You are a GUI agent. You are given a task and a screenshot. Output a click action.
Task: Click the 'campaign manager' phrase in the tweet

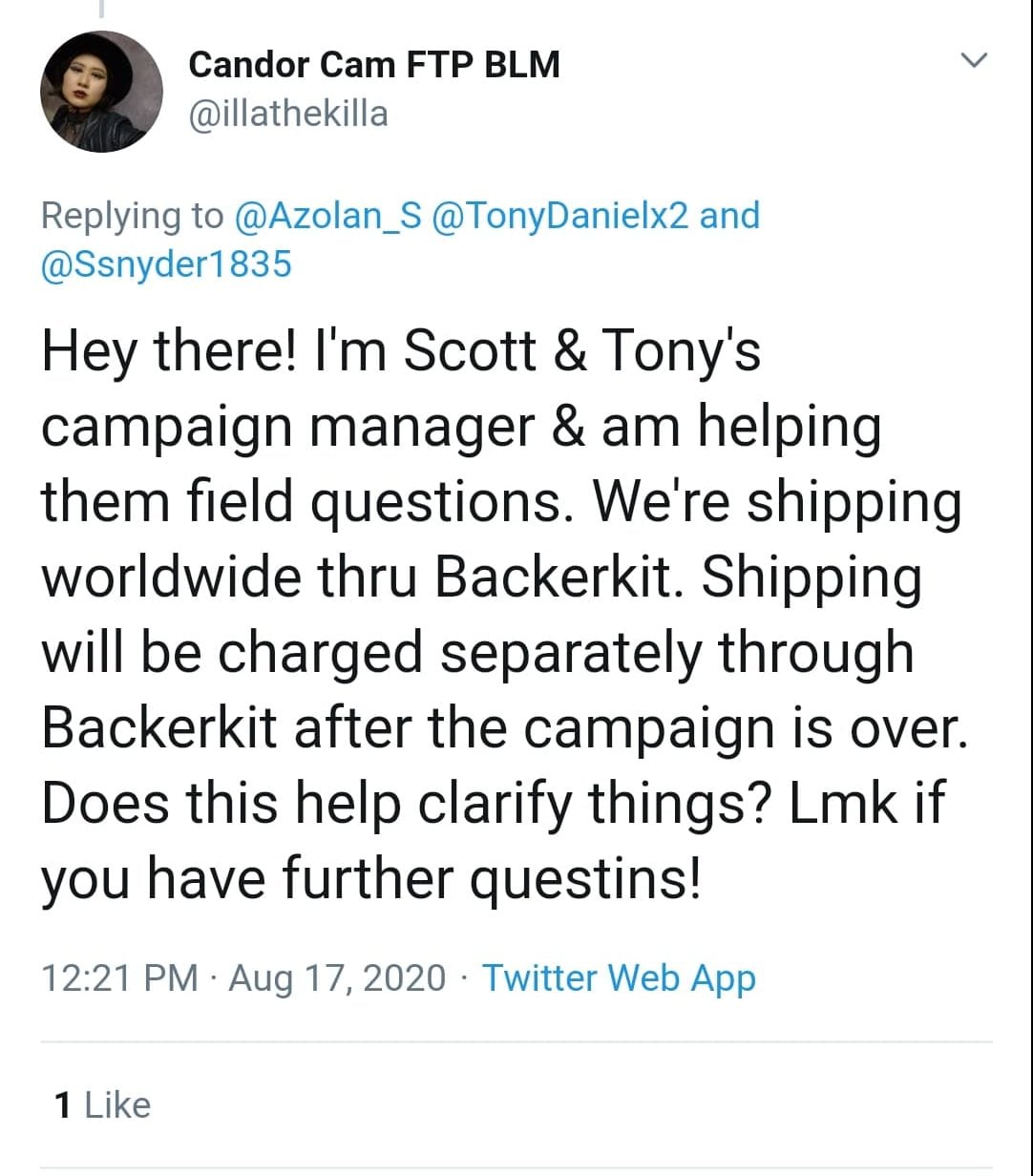286,428
